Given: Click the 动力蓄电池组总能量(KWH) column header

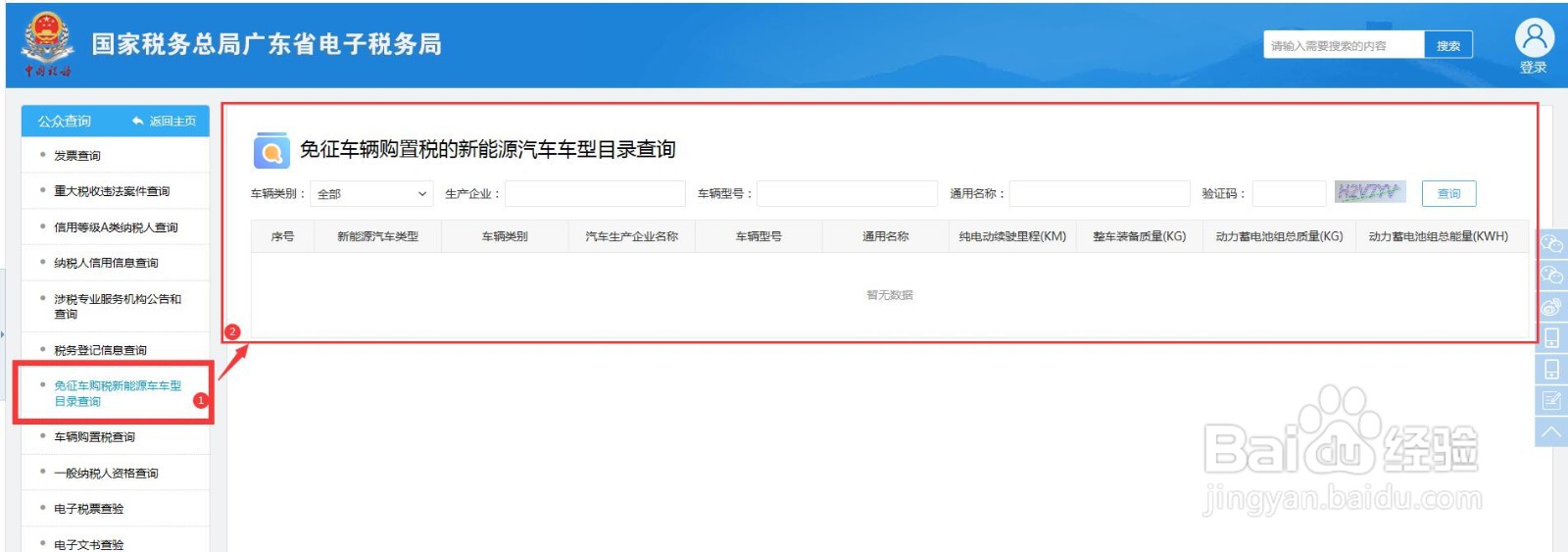Looking at the screenshot, I should click(x=1439, y=236).
